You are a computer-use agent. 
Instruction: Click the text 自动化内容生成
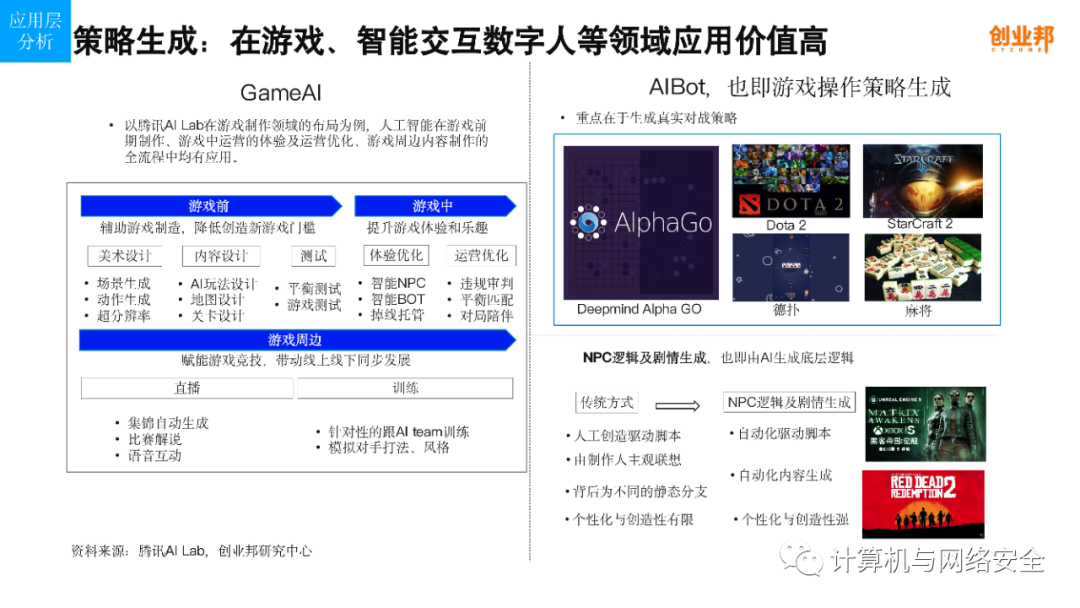[786, 476]
